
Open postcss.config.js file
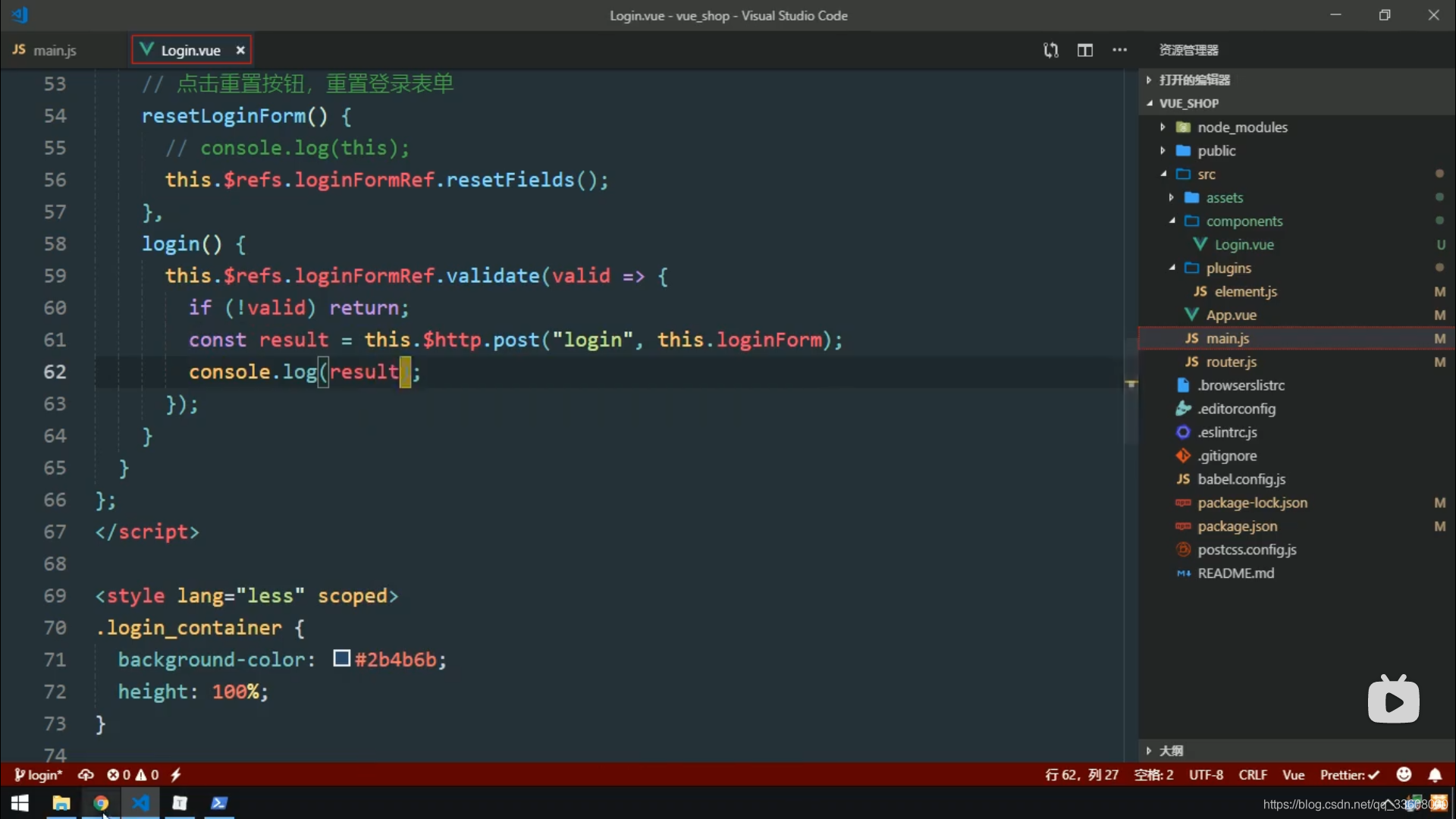pyautogui.click(x=1247, y=551)
